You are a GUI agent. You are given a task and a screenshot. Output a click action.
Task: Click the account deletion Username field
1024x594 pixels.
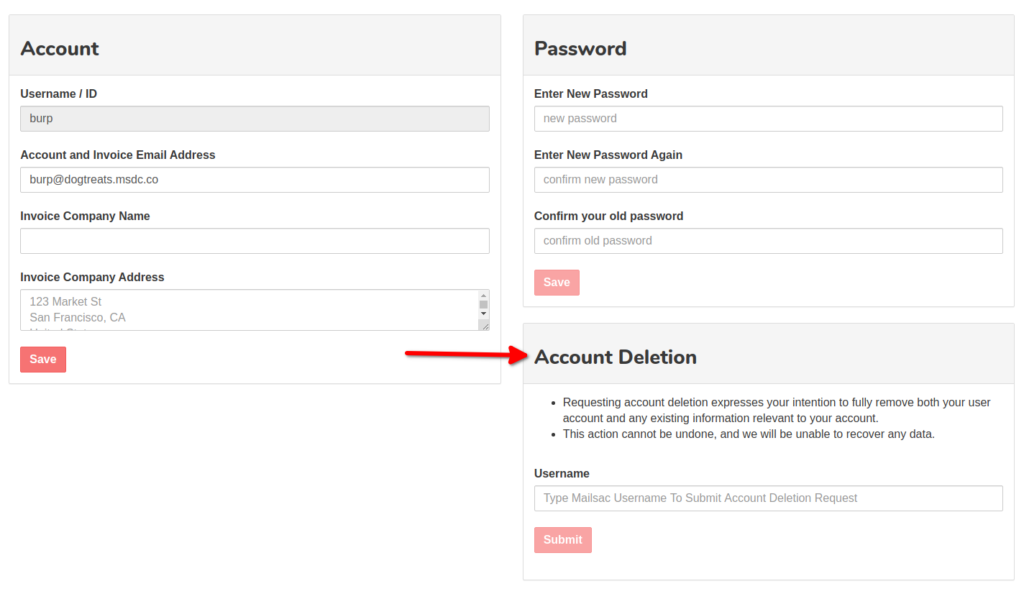[x=768, y=498]
